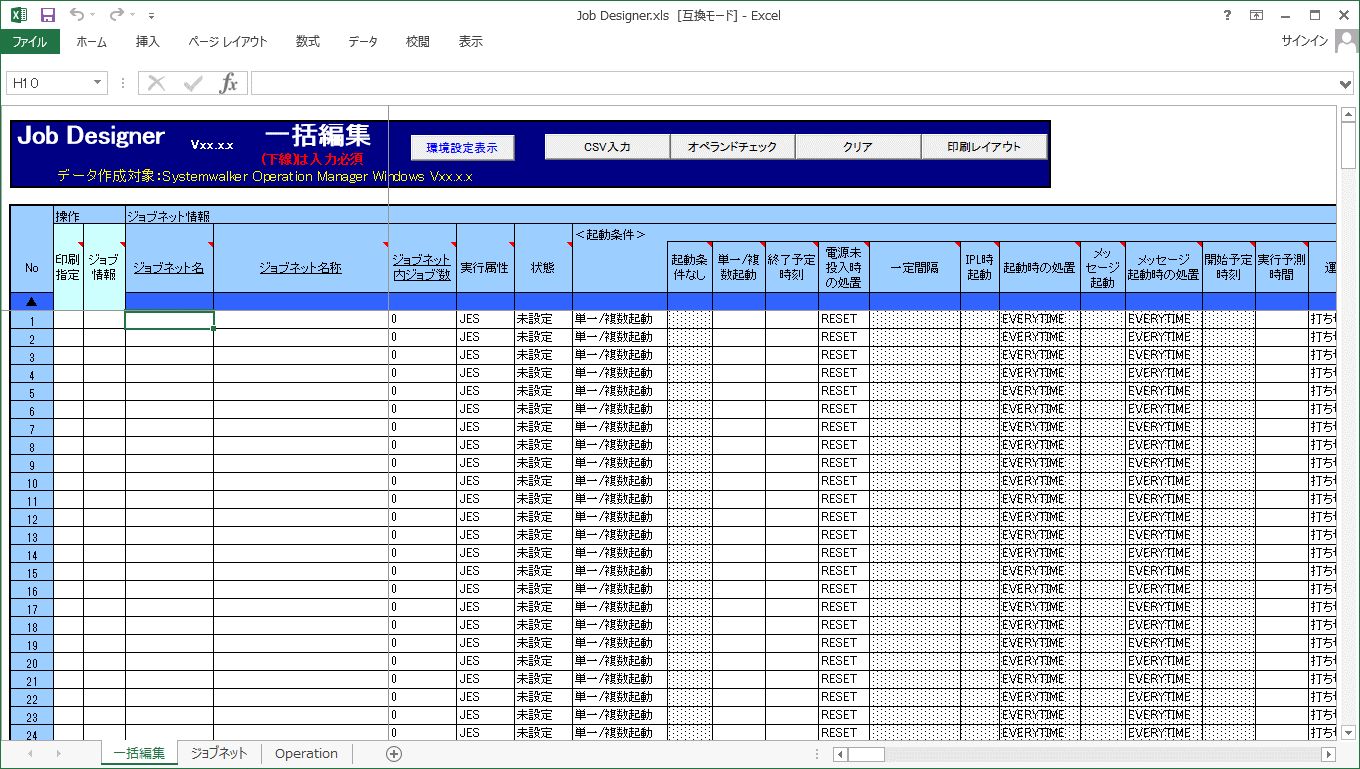Open the Name Box dropdown arrow
The image size is (1360, 769).
pos(98,83)
